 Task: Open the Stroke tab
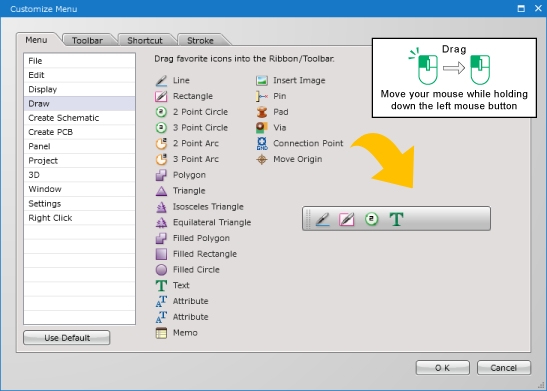(200, 41)
